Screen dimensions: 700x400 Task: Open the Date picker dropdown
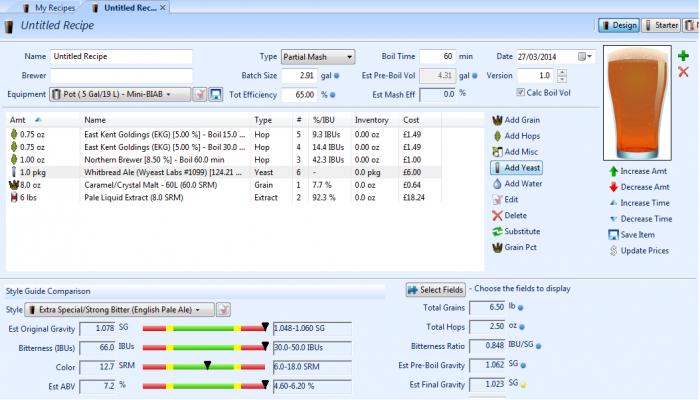click(585, 56)
